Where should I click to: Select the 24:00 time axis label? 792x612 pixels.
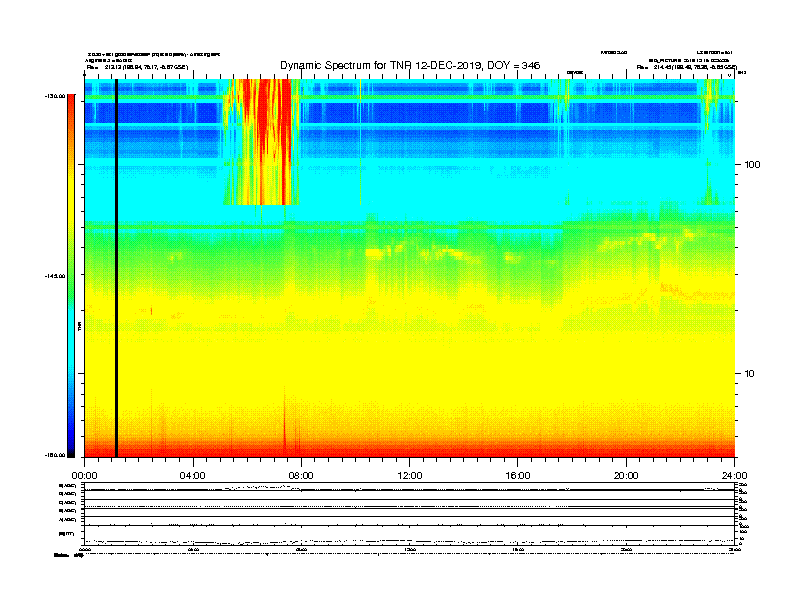click(734, 476)
